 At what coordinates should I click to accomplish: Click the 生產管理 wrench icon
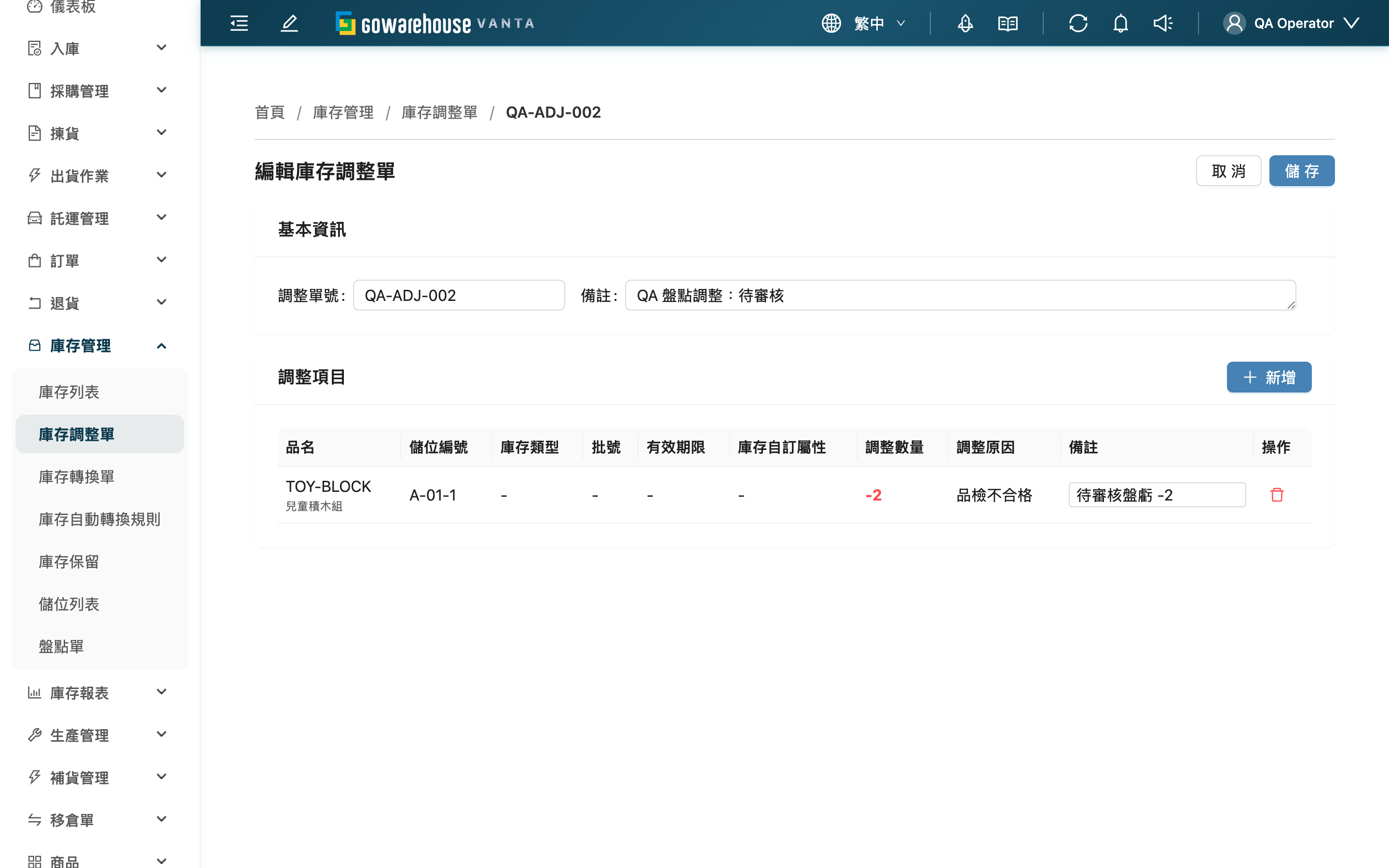(34, 735)
